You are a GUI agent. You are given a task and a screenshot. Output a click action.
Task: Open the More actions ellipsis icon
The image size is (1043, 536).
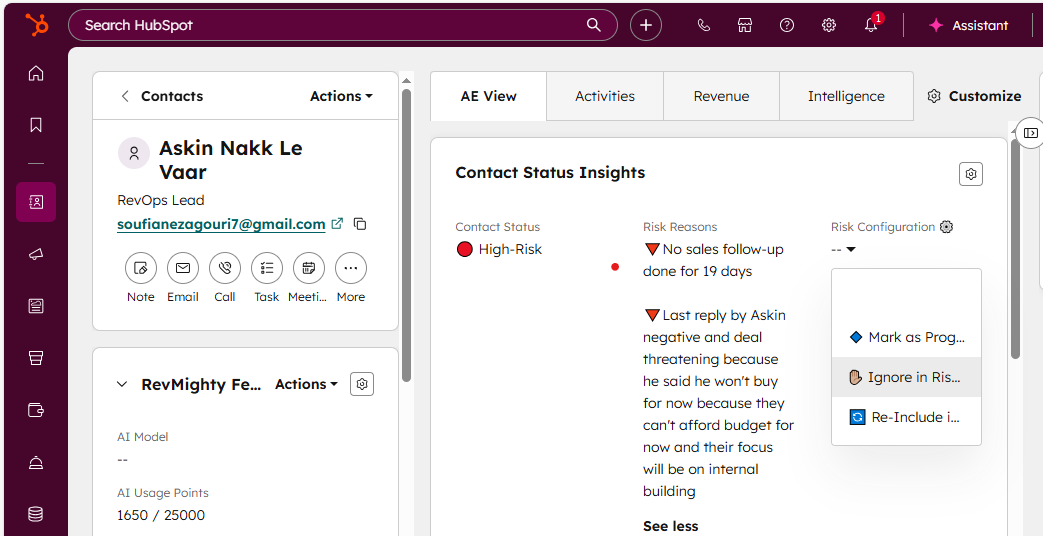point(351,268)
